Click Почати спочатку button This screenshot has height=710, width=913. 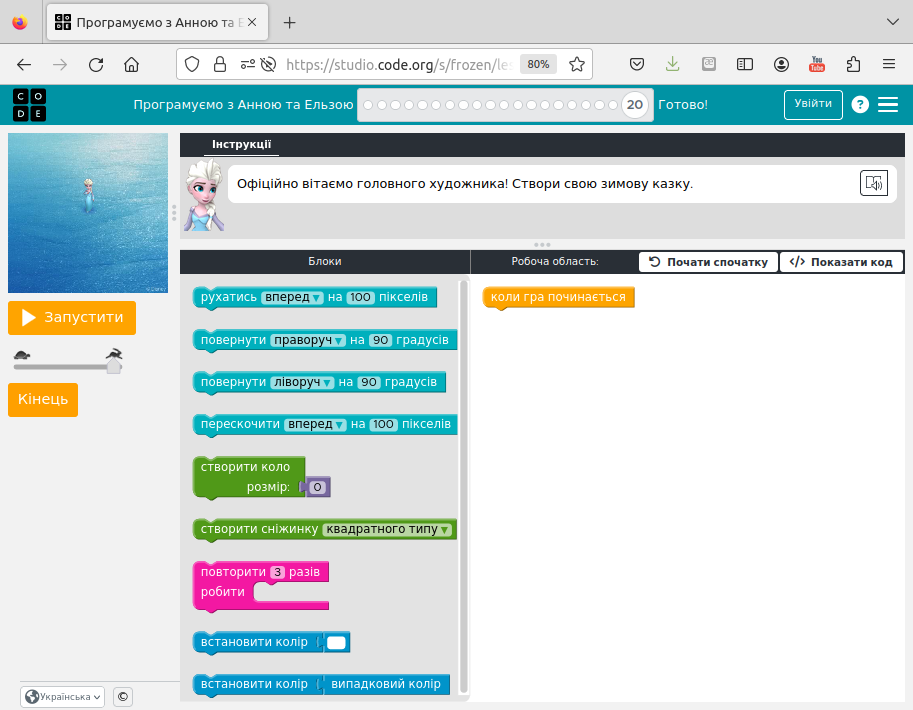(708, 262)
